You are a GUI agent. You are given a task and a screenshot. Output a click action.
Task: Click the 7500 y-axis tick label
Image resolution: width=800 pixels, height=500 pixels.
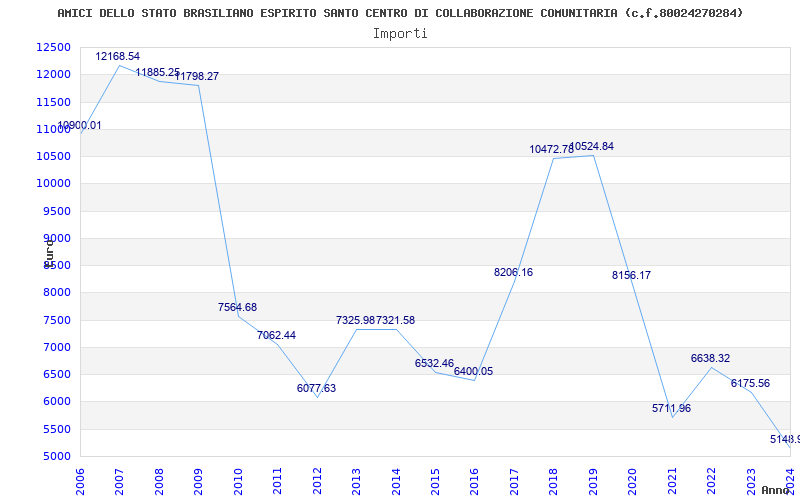(x=56, y=320)
